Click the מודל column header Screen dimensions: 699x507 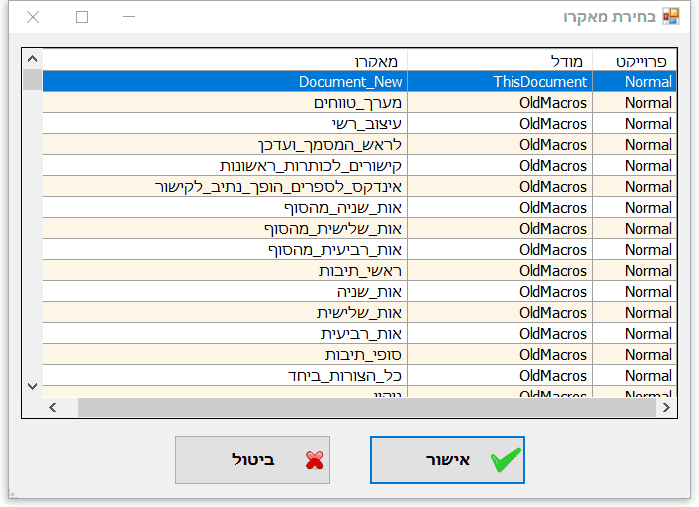coord(500,61)
